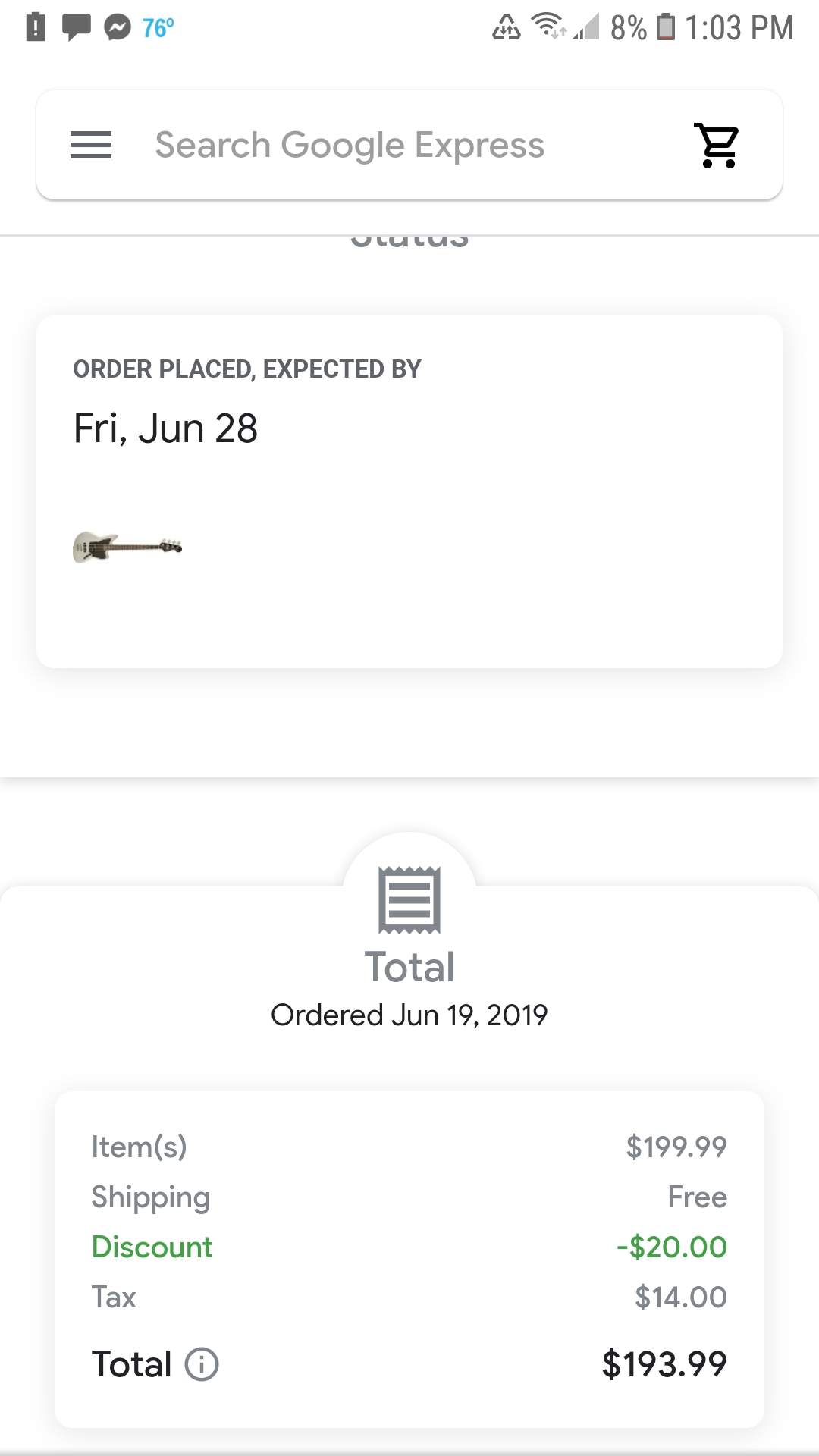Tap the $193.99 order total
The height and width of the screenshot is (1456, 819).
664,1364
